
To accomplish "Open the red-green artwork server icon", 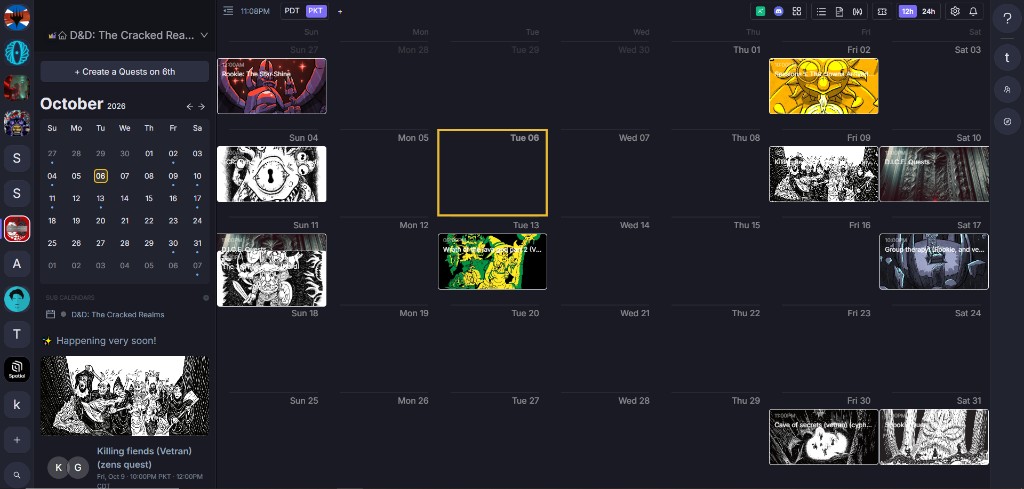I will pyautogui.click(x=17, y=87).
